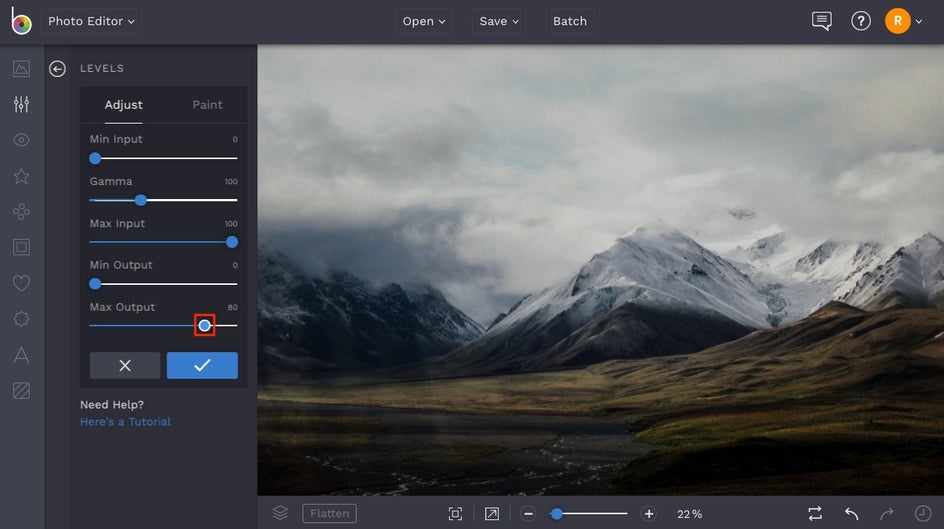Expand the account arrow next to avatar
Image resolution: width=944 pixels, height=529 pixels.
pos(919,22)
